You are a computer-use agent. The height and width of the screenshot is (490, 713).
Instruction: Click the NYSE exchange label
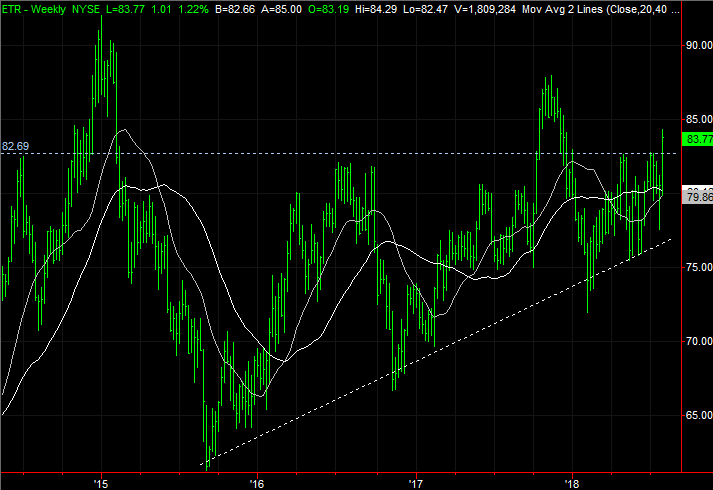pos(85,9)
